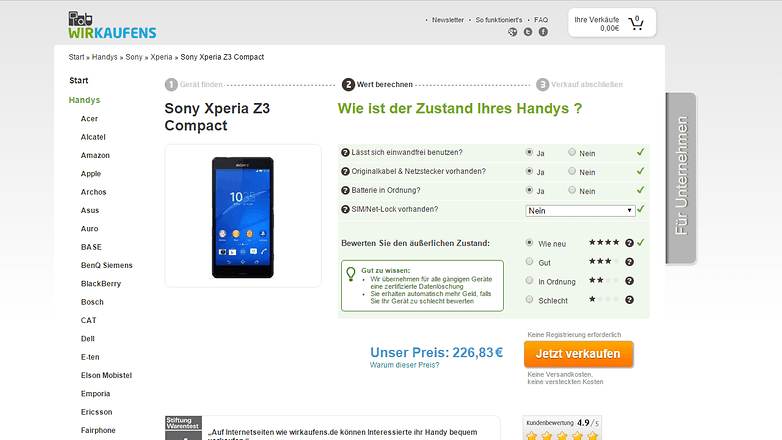Click 'Start' in the breadcrumb
This screenshot has width=782, height=440.
(76, 57)
